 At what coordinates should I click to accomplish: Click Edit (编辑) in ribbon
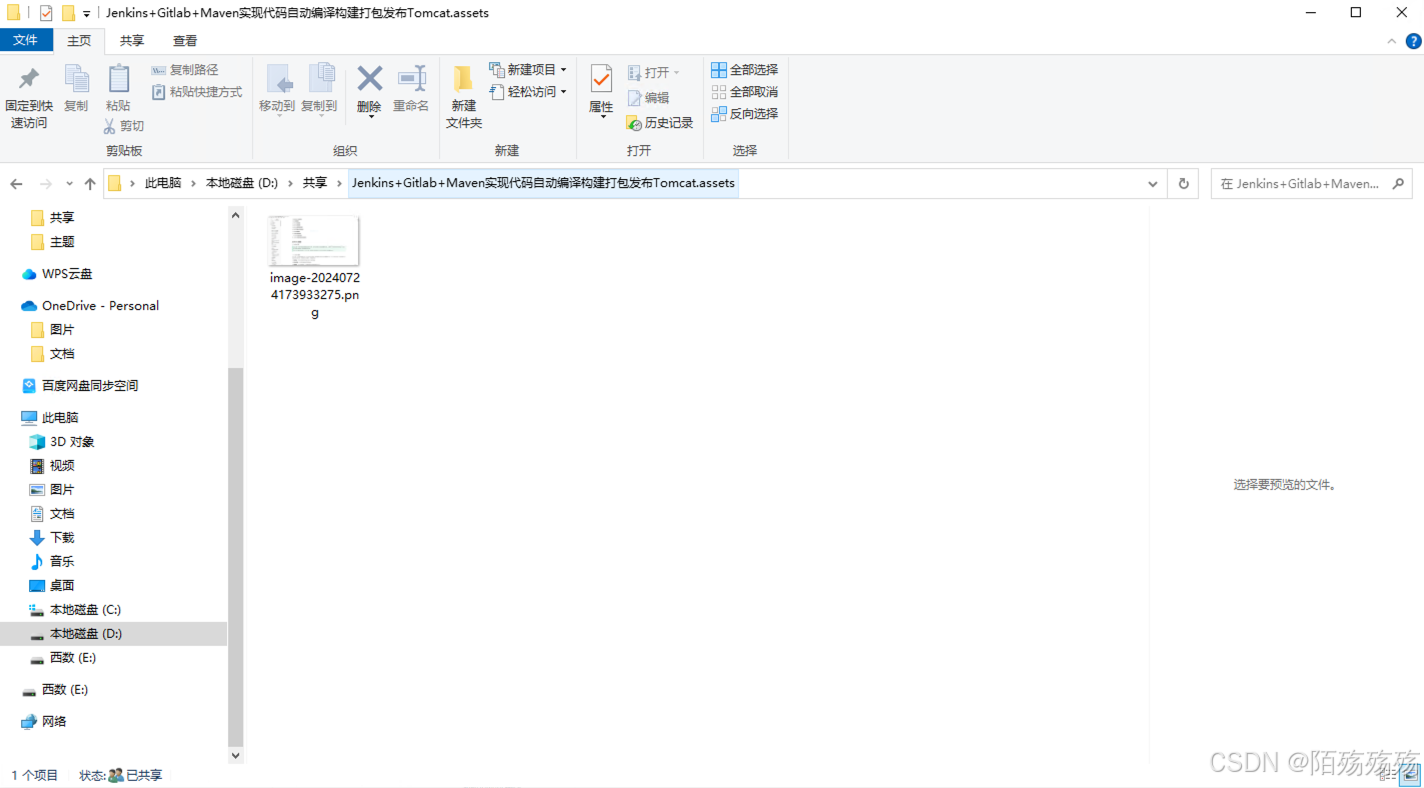648,98
